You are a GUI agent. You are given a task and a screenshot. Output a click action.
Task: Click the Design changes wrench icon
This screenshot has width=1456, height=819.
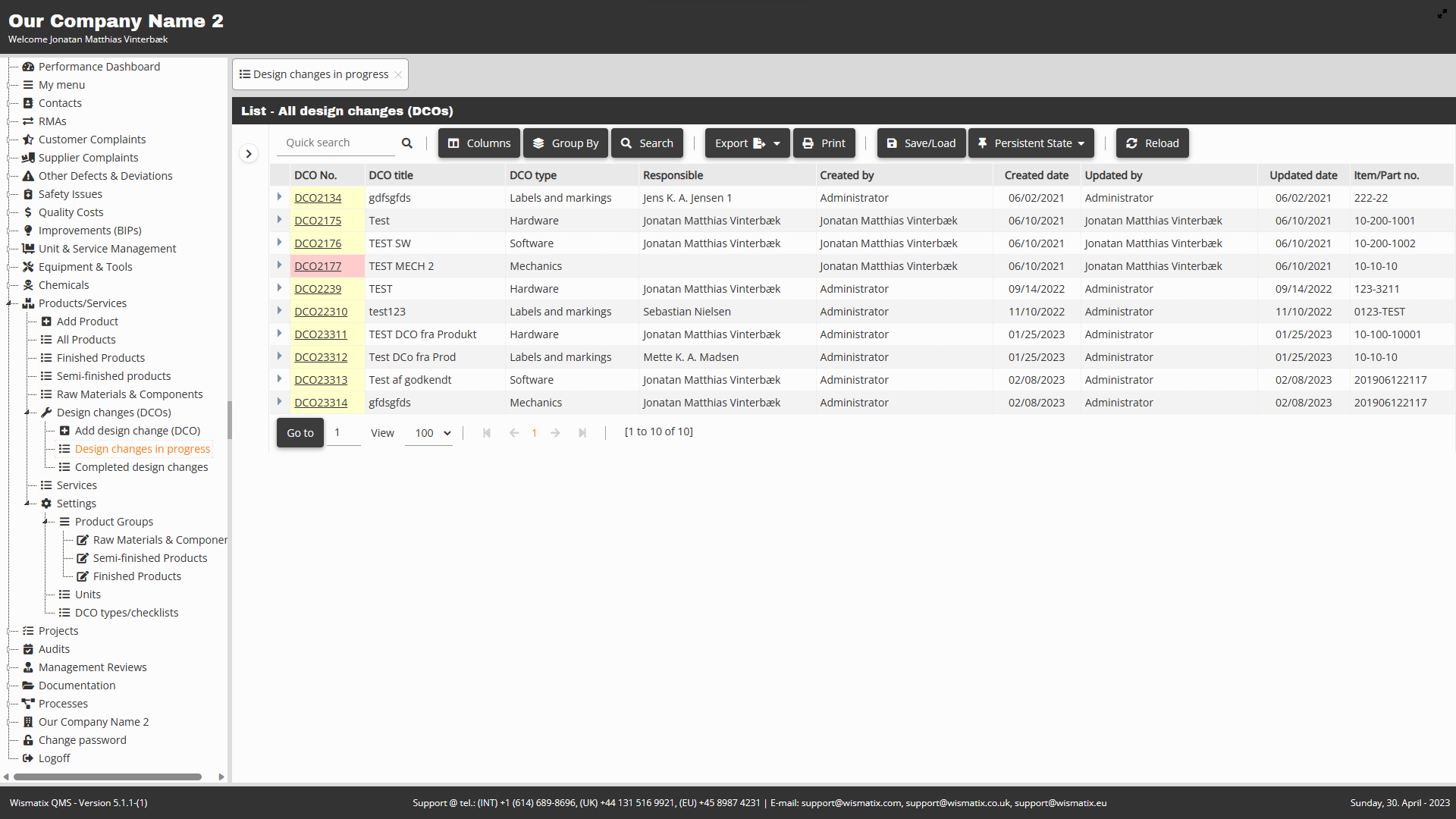tap(46, 413)
